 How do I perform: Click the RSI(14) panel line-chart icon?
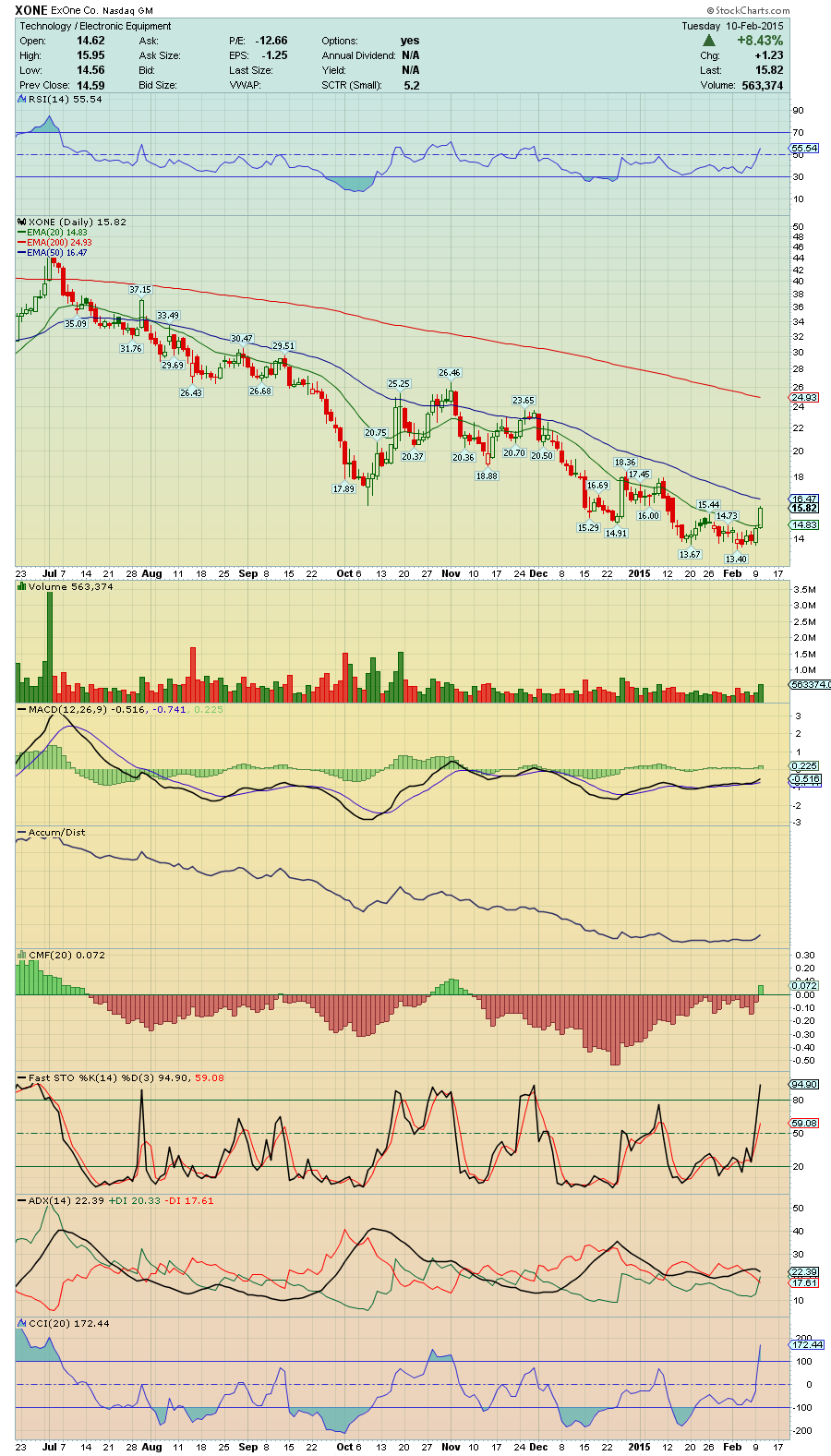coord(22,99)
